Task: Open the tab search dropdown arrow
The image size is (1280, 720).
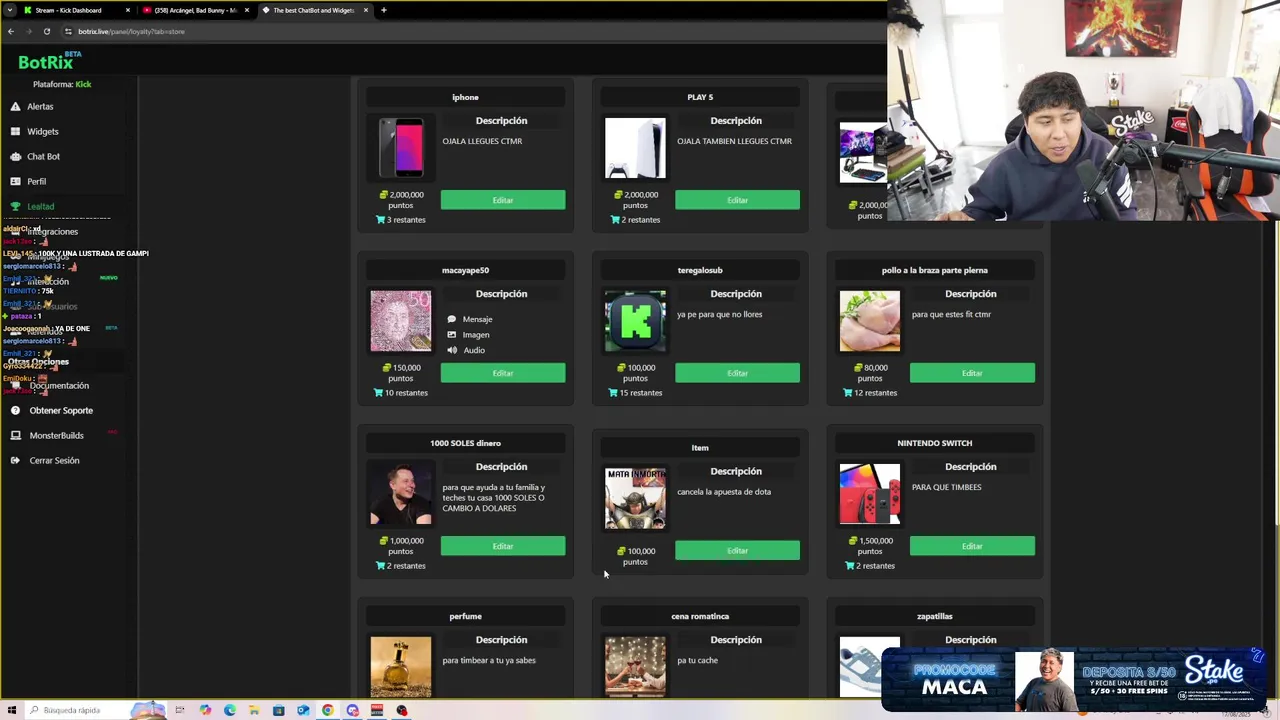Action: (9, 10)
